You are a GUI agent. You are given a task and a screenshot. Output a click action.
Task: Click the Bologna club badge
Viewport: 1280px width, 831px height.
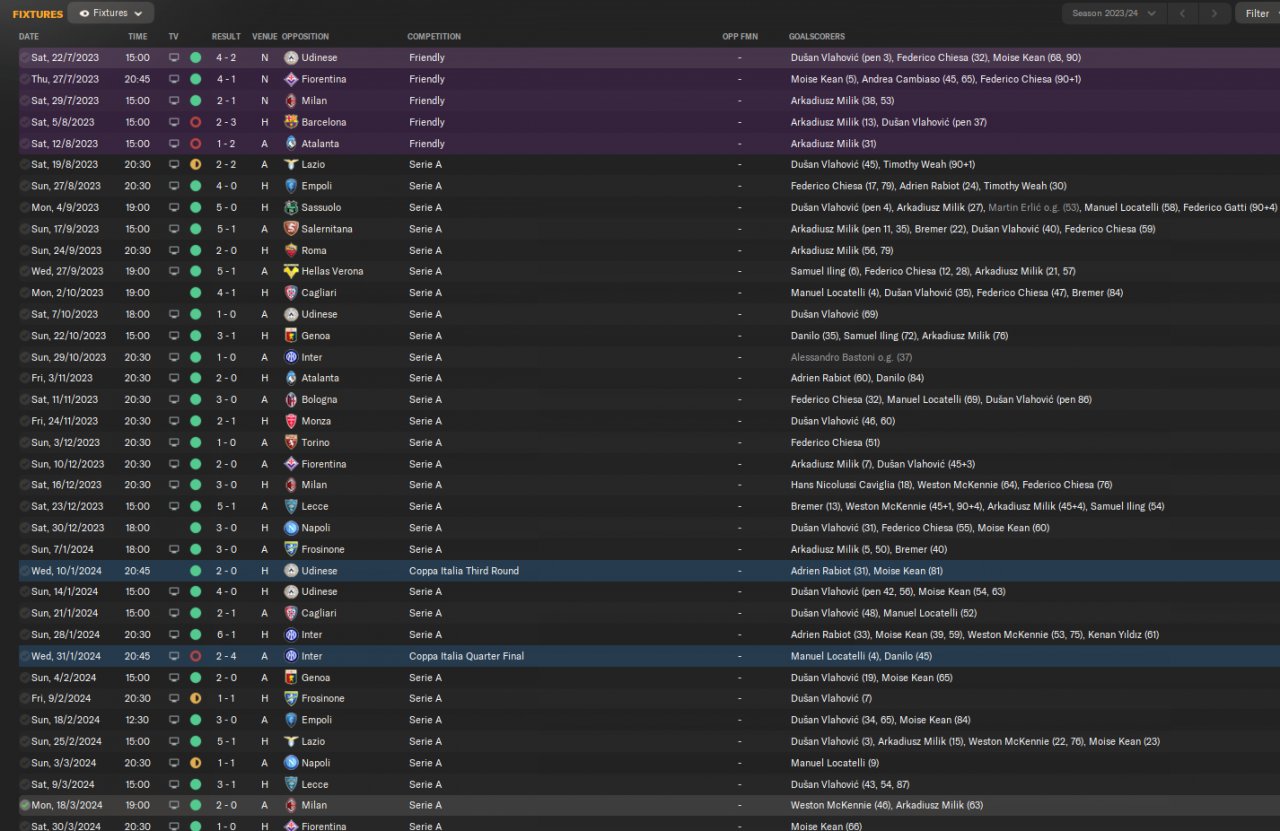pos(291,399)
